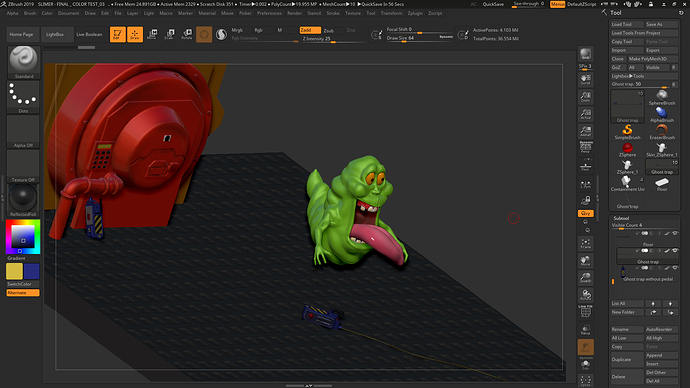
Task: Click the Duplicate subtool button
Action: 627,359
